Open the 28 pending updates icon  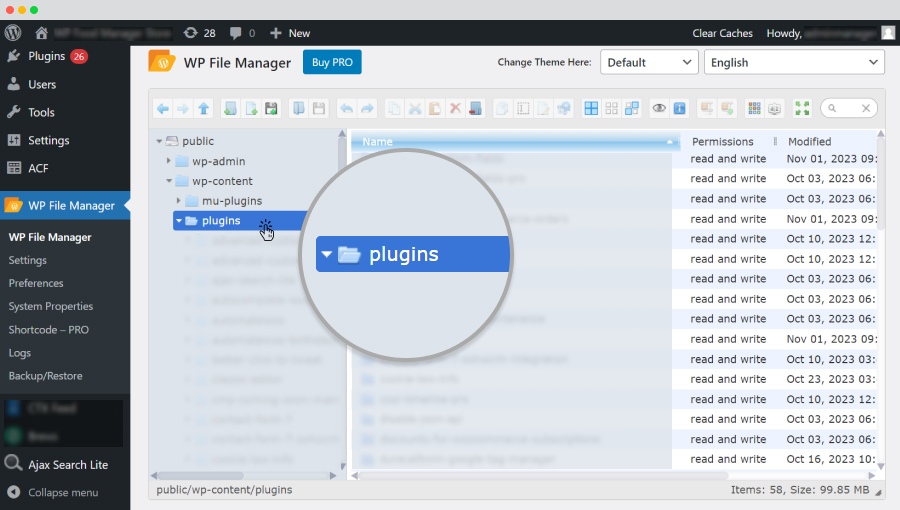coord(200,33)
